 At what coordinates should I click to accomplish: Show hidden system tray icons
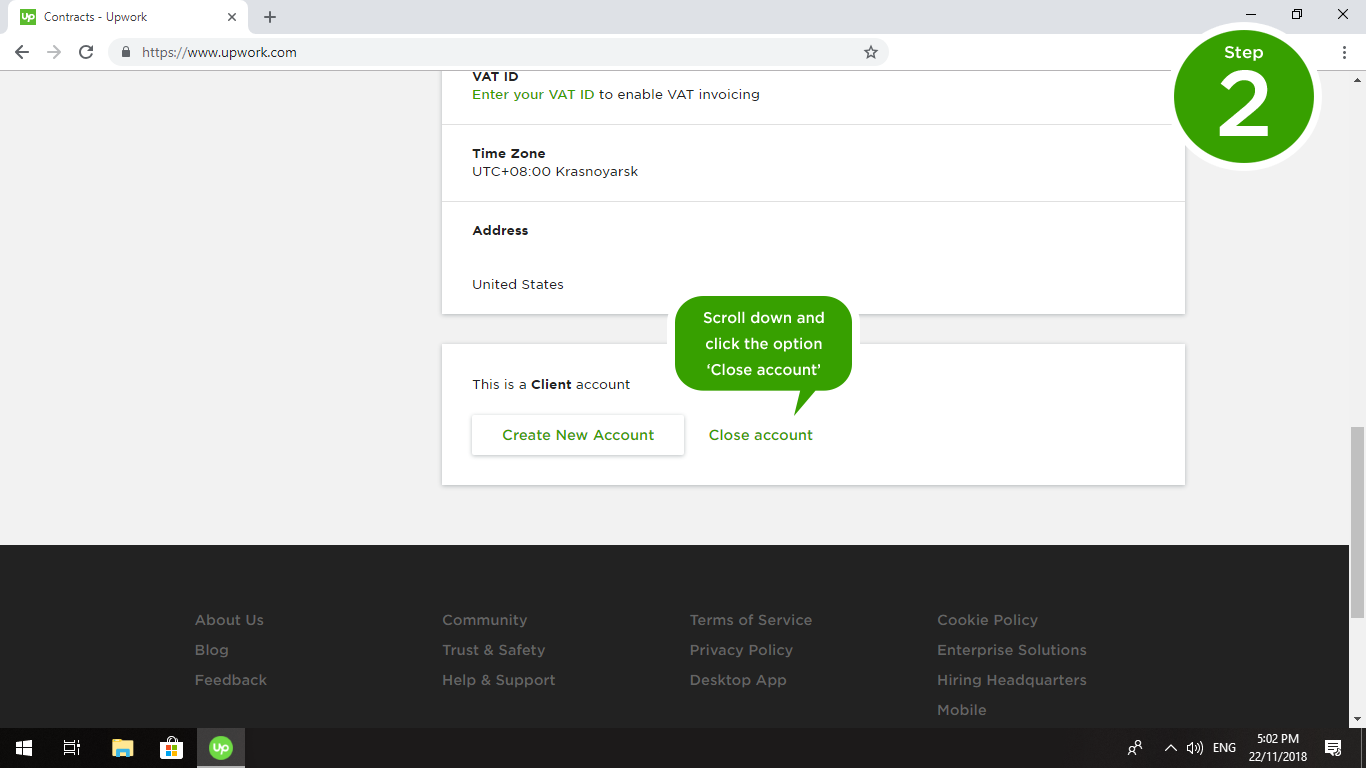(x=1170, y=747)
